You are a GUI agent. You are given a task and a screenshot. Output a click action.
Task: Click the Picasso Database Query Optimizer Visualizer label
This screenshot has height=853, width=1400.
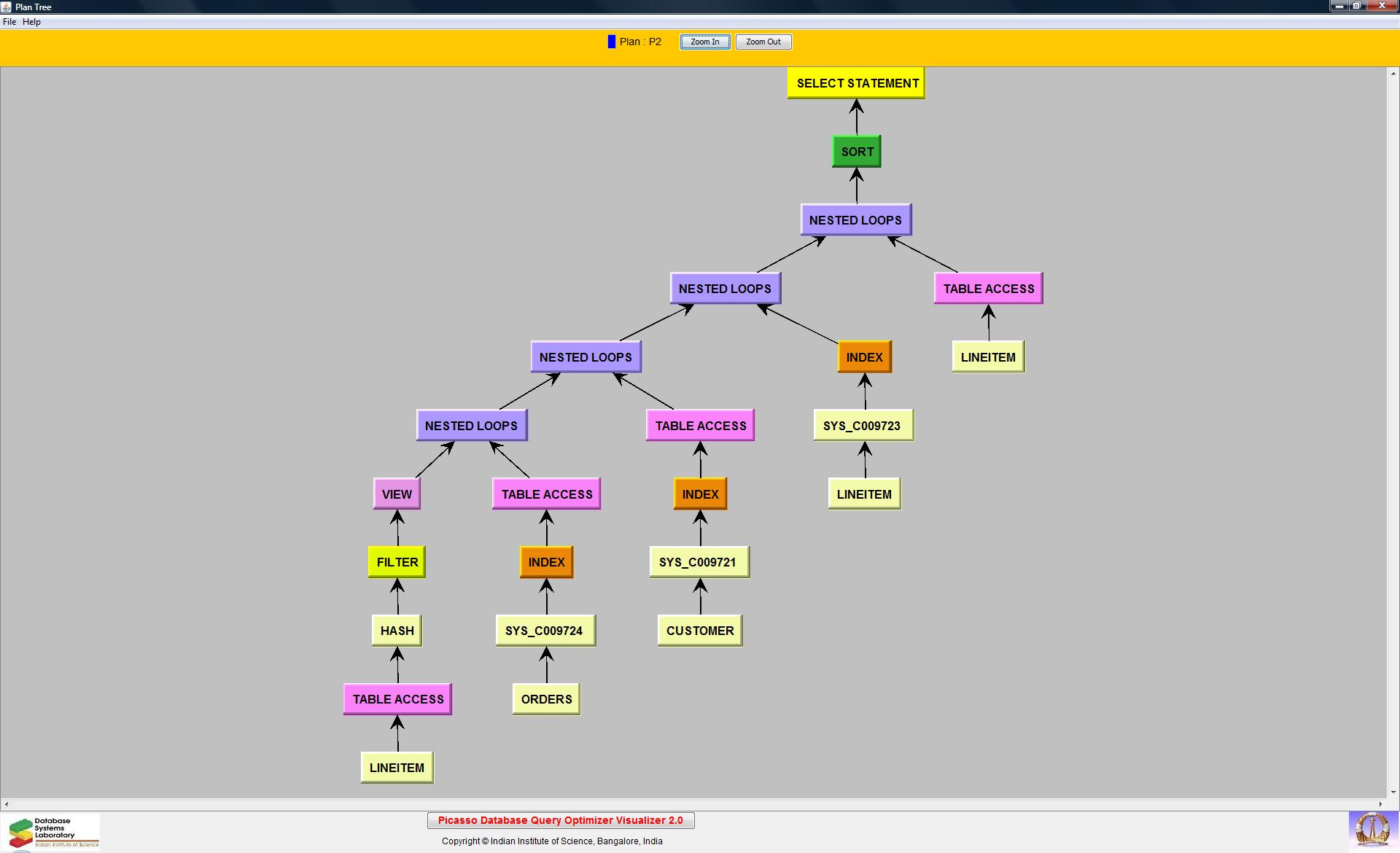[560, 820]
